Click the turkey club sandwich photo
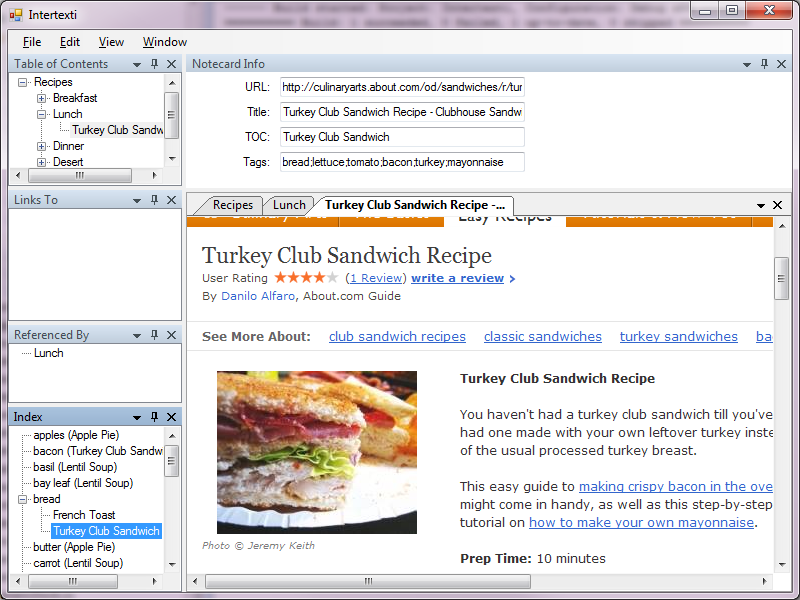The image size is (800, 600). pos(317,452)
